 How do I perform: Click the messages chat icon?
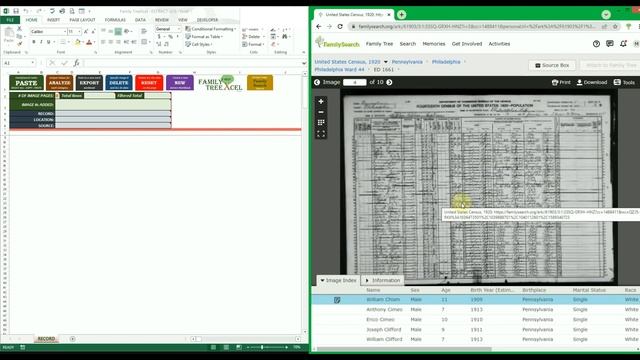tap(610, 44)
